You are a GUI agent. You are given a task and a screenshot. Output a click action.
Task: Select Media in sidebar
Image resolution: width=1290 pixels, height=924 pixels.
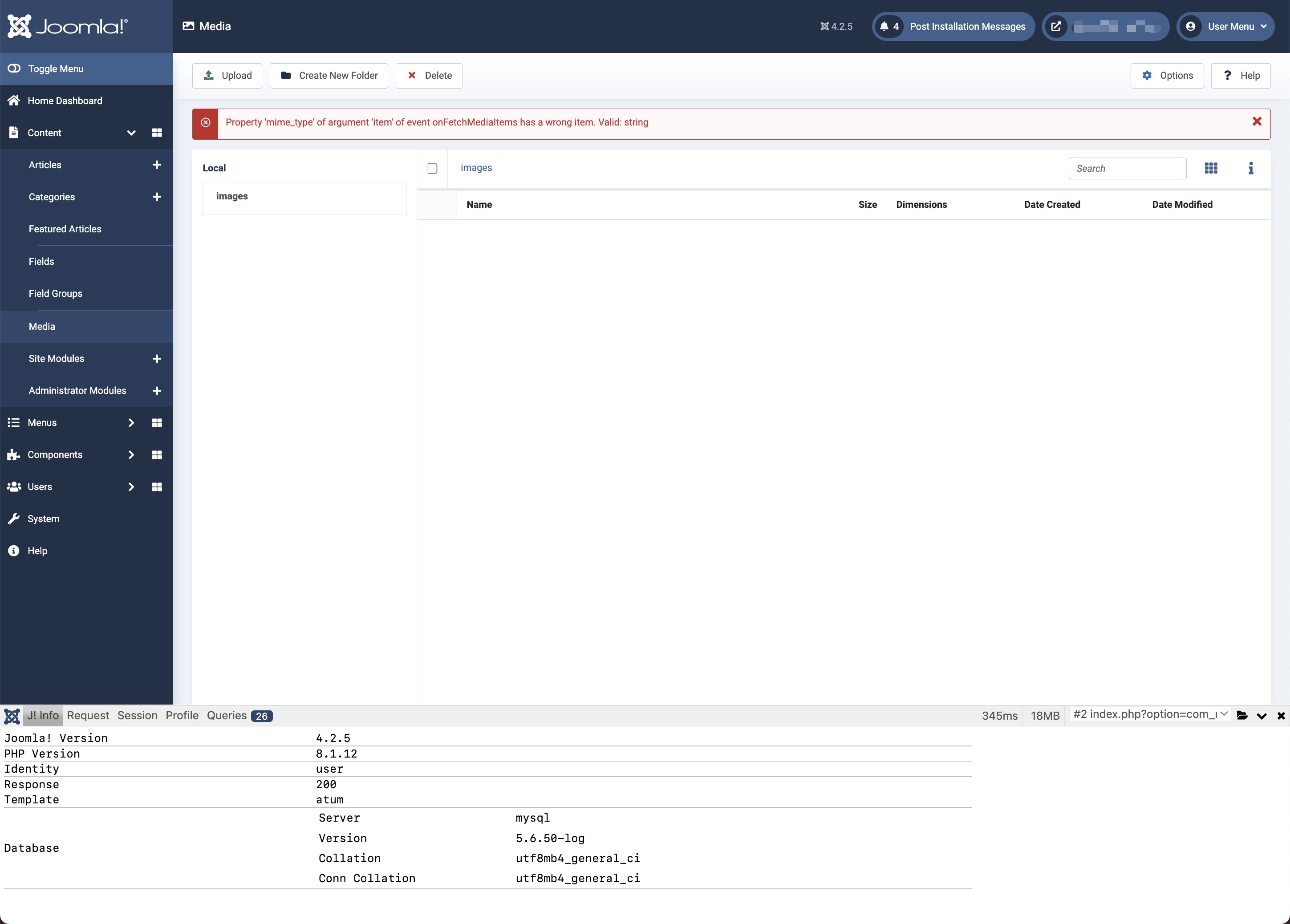coord(86,326)
